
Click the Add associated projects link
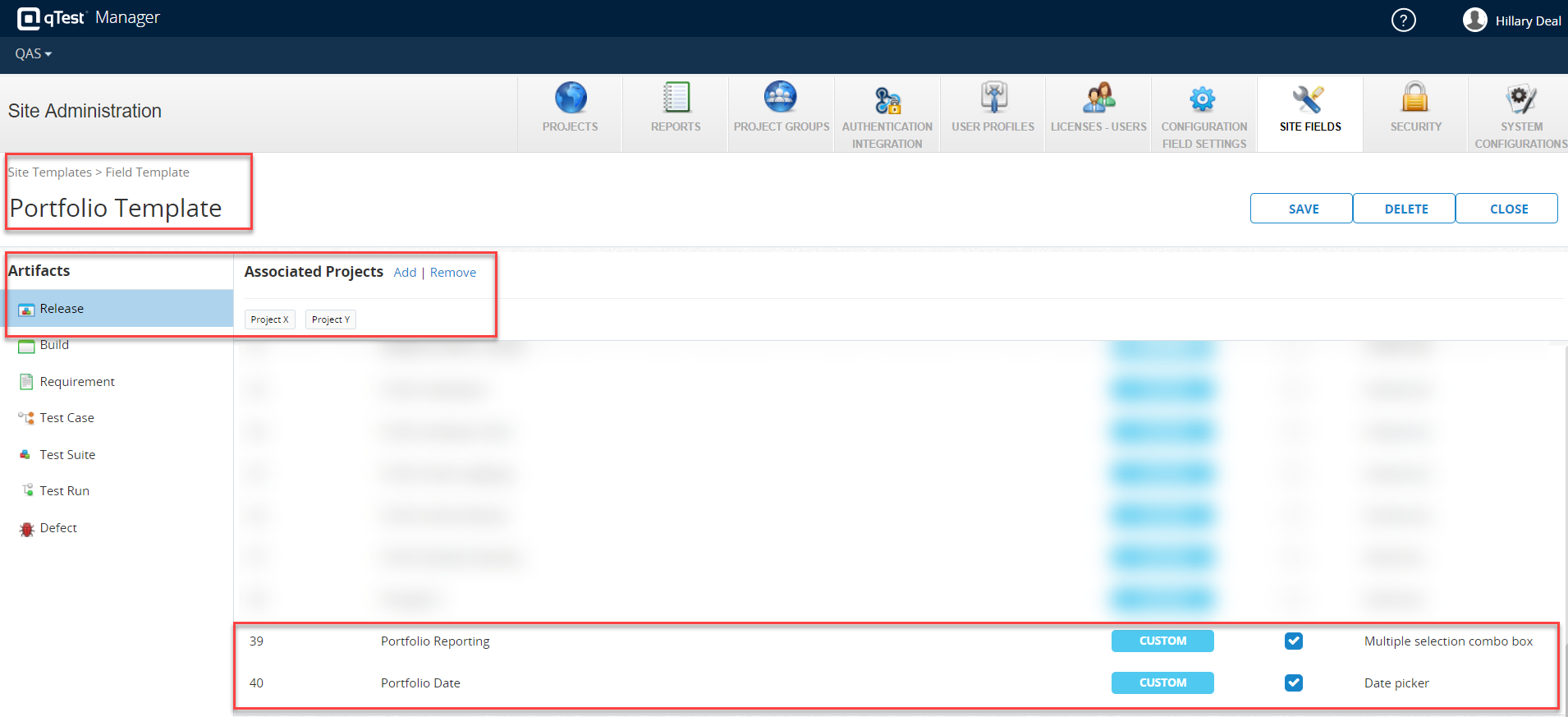(405, 273)
